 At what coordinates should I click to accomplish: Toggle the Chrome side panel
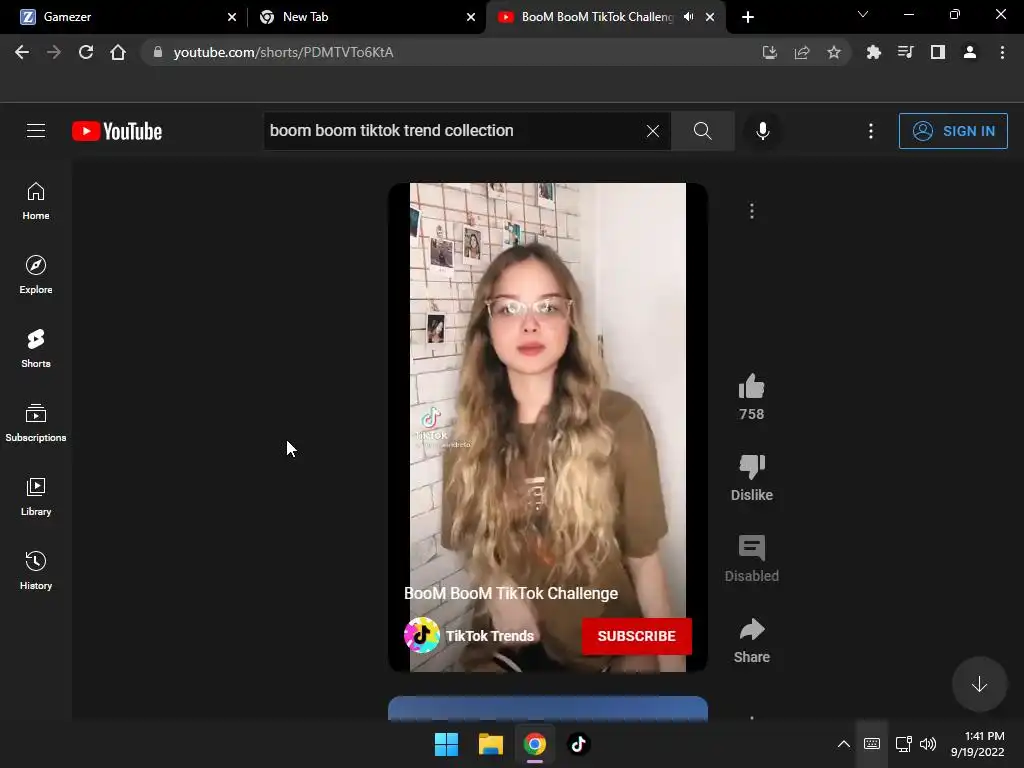(x=938, y=52)
